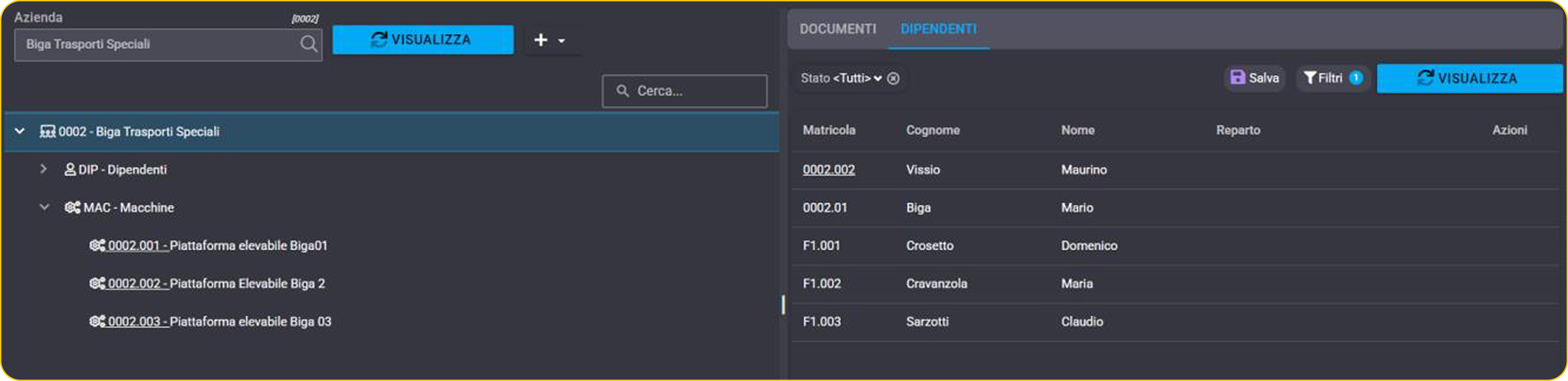Open the 0002.003 Piattaforma elevabile Biga 03 link
The width and height of the screenshot is (1568, 381).
pos(220,321)
